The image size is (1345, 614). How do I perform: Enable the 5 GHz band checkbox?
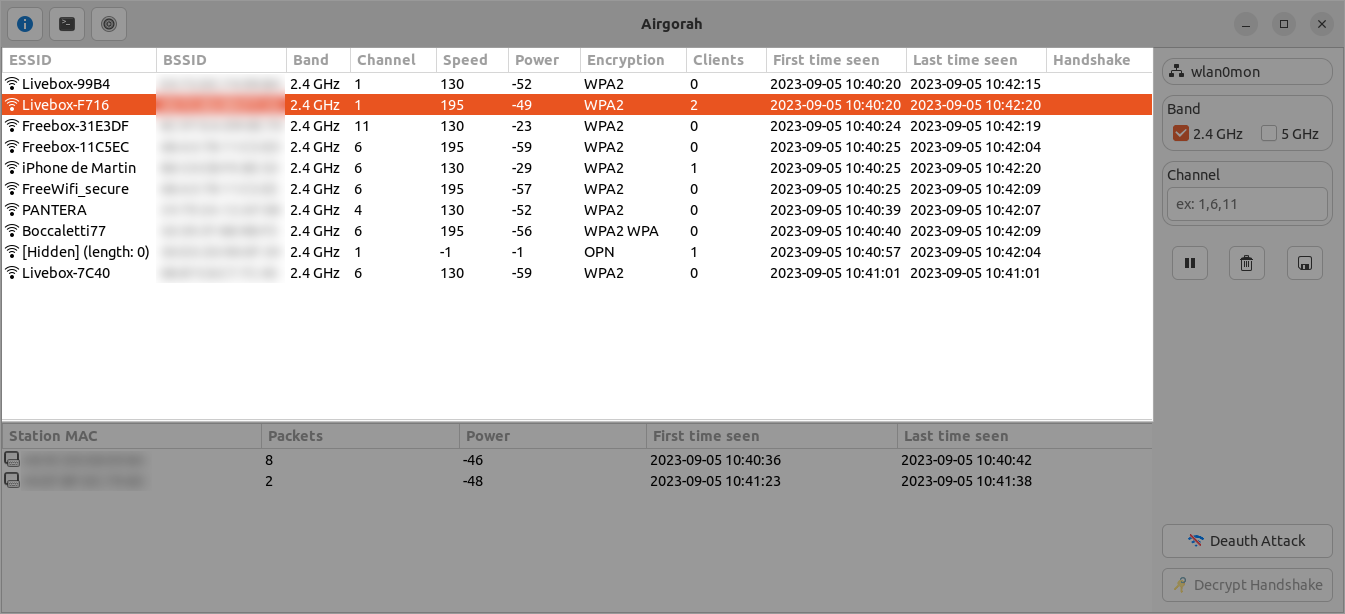click(x=1270, y=133)
